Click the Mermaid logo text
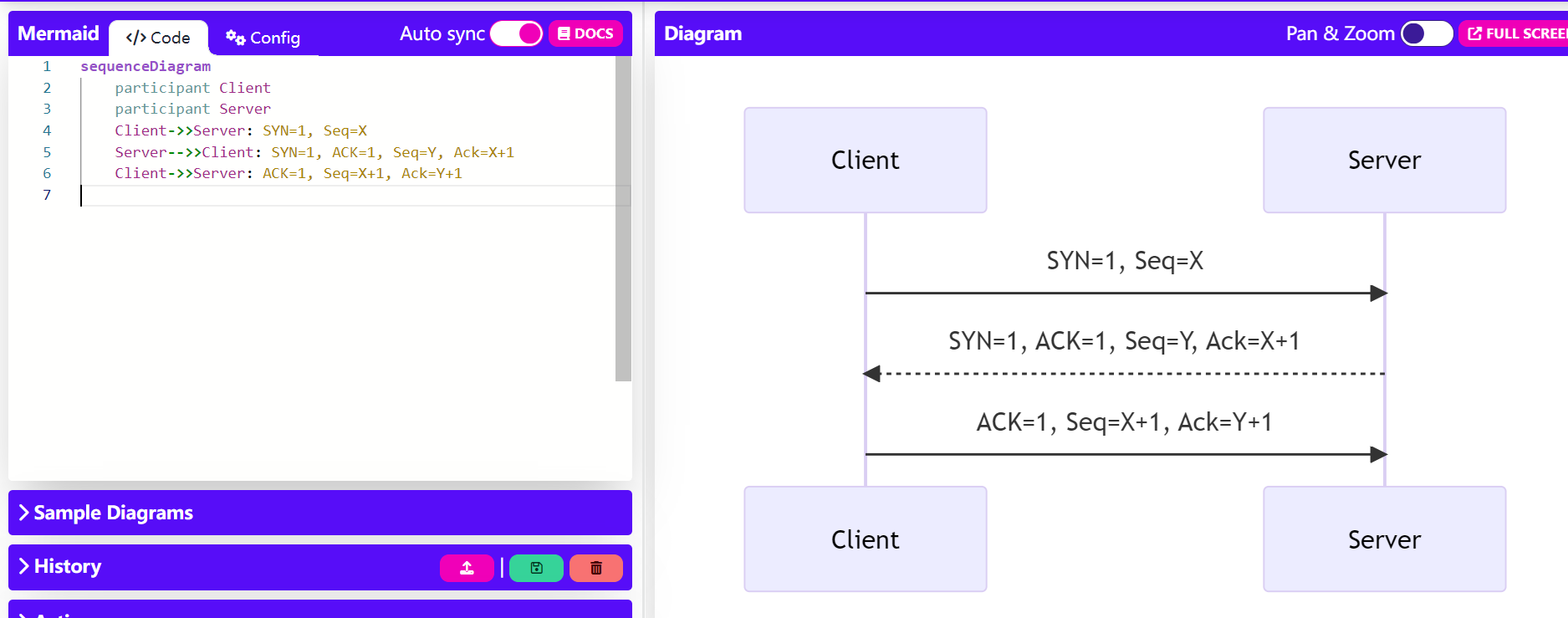 [59, 33]
